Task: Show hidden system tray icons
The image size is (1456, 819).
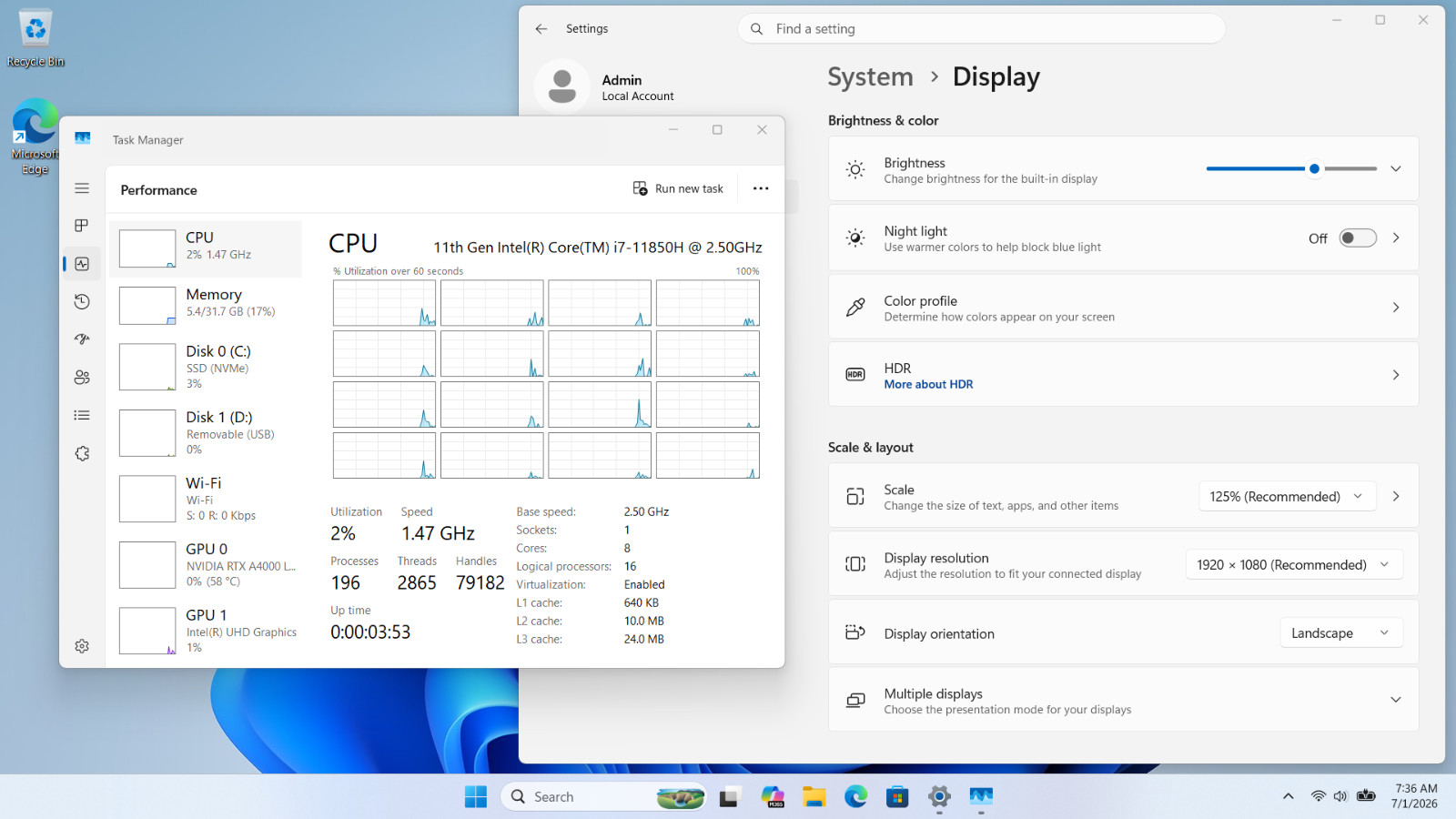Action: point(1288,796)
